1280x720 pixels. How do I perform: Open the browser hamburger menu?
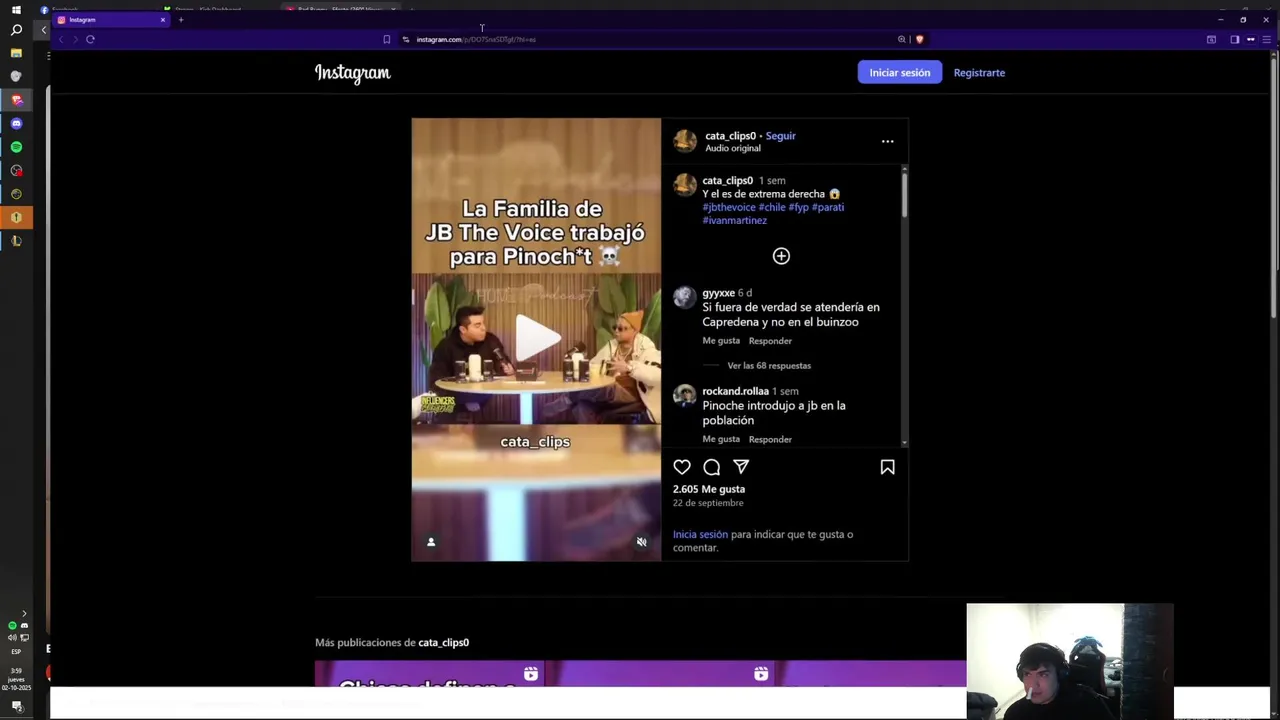[1266, 39]
